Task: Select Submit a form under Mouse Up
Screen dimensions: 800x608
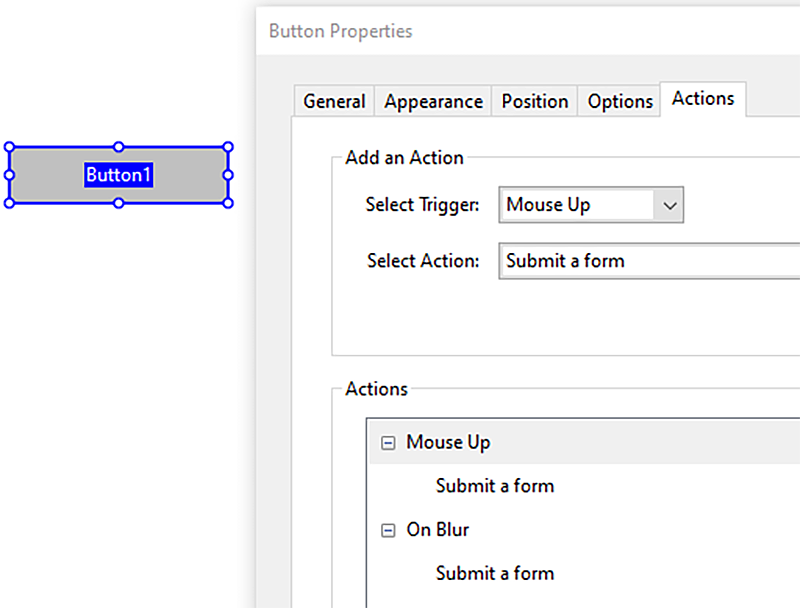Action: (x=495, y=486)
